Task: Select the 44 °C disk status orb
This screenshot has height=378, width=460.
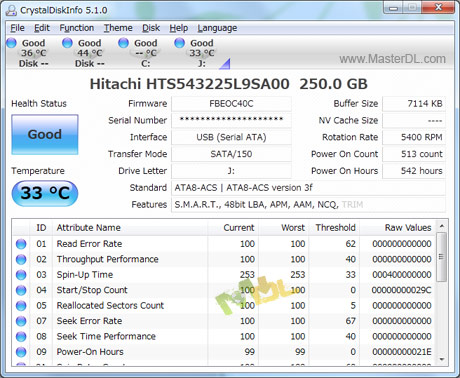Action: point(67,43)
